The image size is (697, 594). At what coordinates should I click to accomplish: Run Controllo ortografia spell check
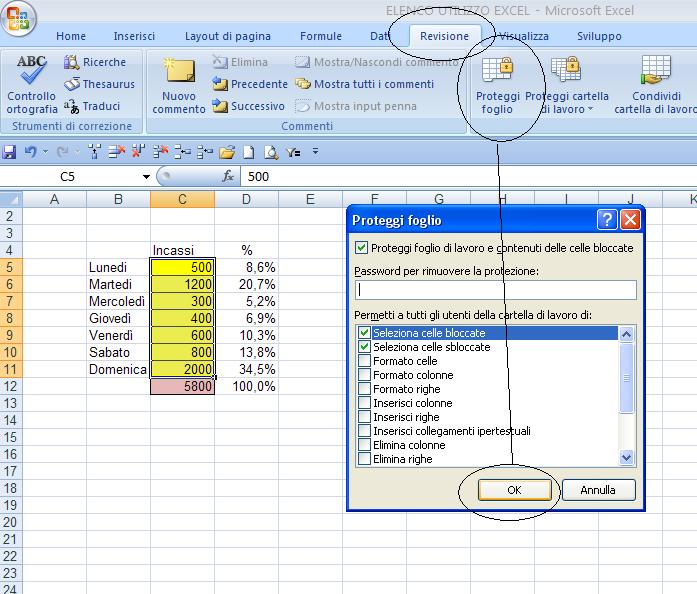point(32,84)
